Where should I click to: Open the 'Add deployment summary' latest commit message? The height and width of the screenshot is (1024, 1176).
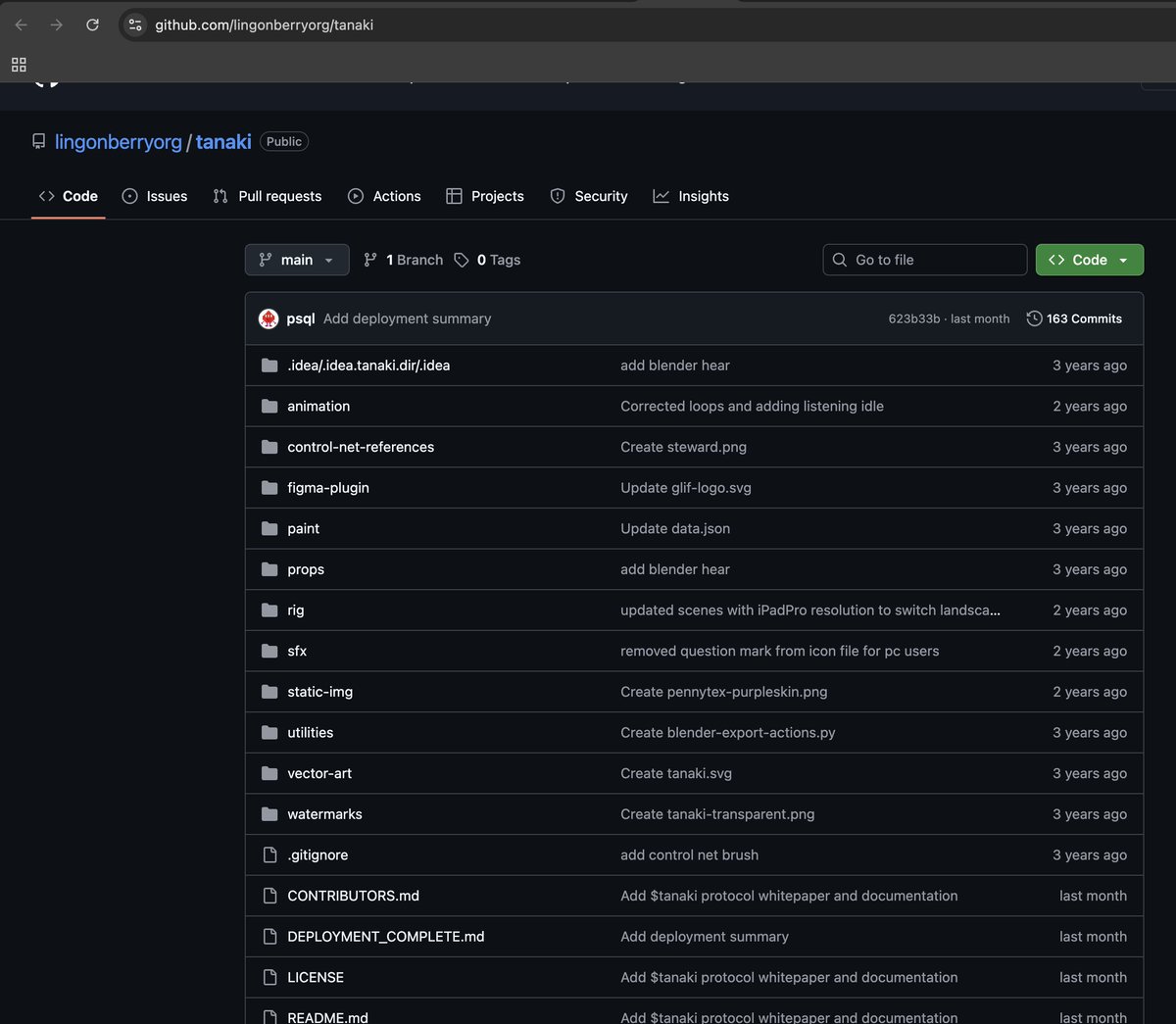(408, 318)
